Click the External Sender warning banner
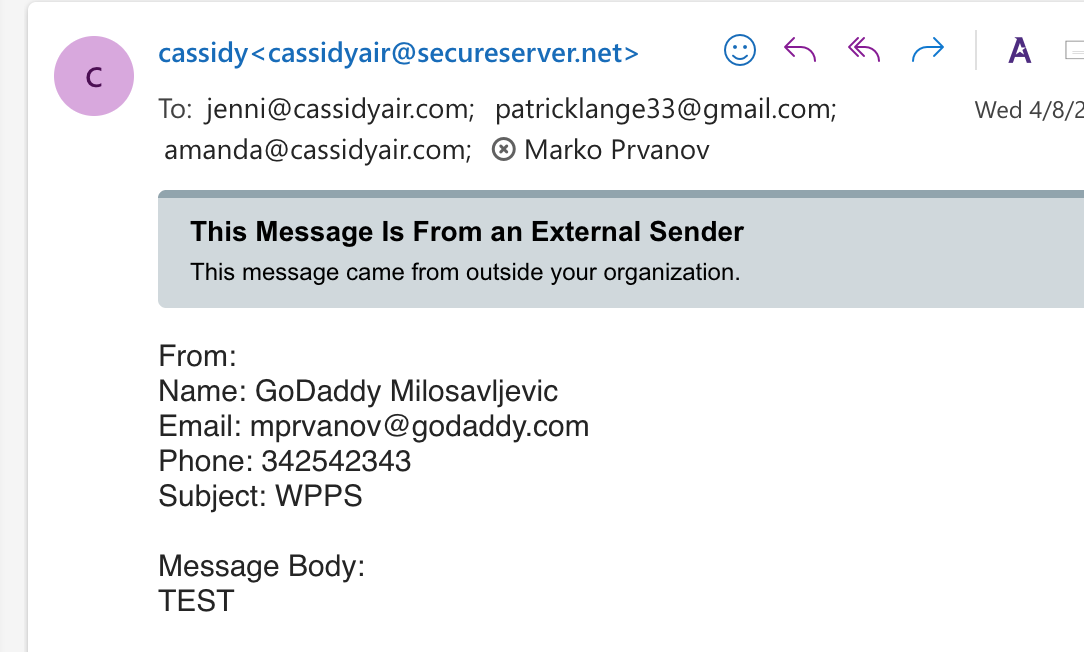1084x652 pixels. [620, 250]
